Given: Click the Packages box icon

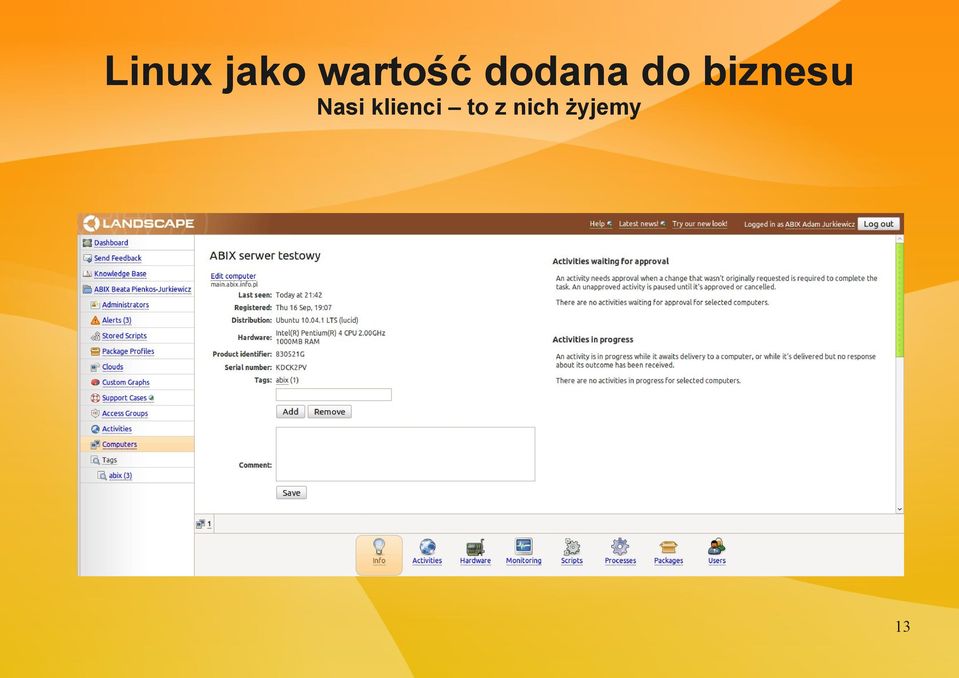Looking at the screenshot, I should click(x=668, y=547).
